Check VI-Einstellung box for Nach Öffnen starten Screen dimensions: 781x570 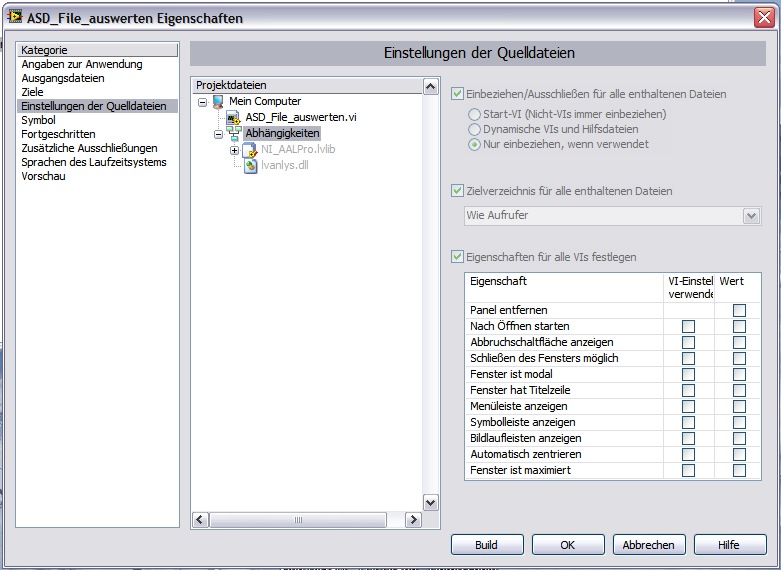point(688,326)
